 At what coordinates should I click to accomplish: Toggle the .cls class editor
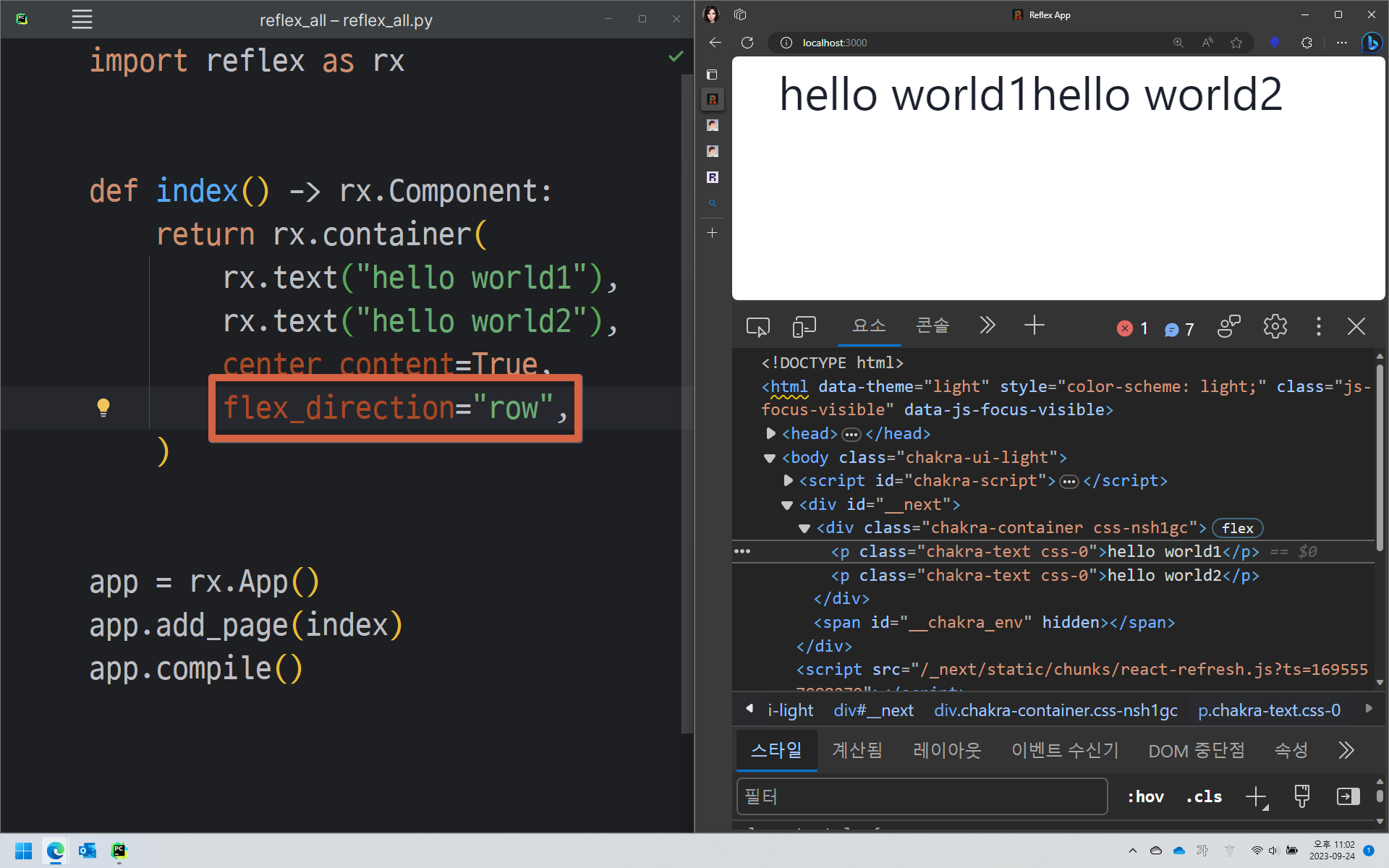(x=1204, y=796)
